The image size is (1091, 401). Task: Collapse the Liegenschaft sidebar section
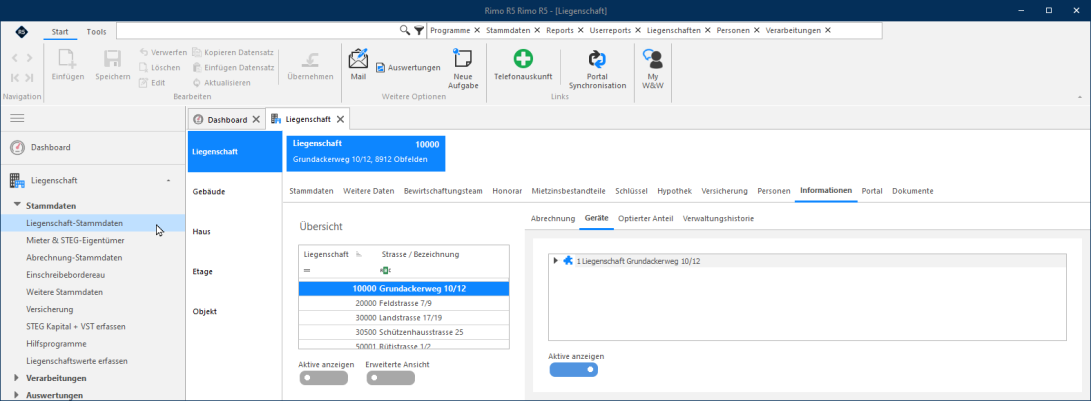pos(168,181)
